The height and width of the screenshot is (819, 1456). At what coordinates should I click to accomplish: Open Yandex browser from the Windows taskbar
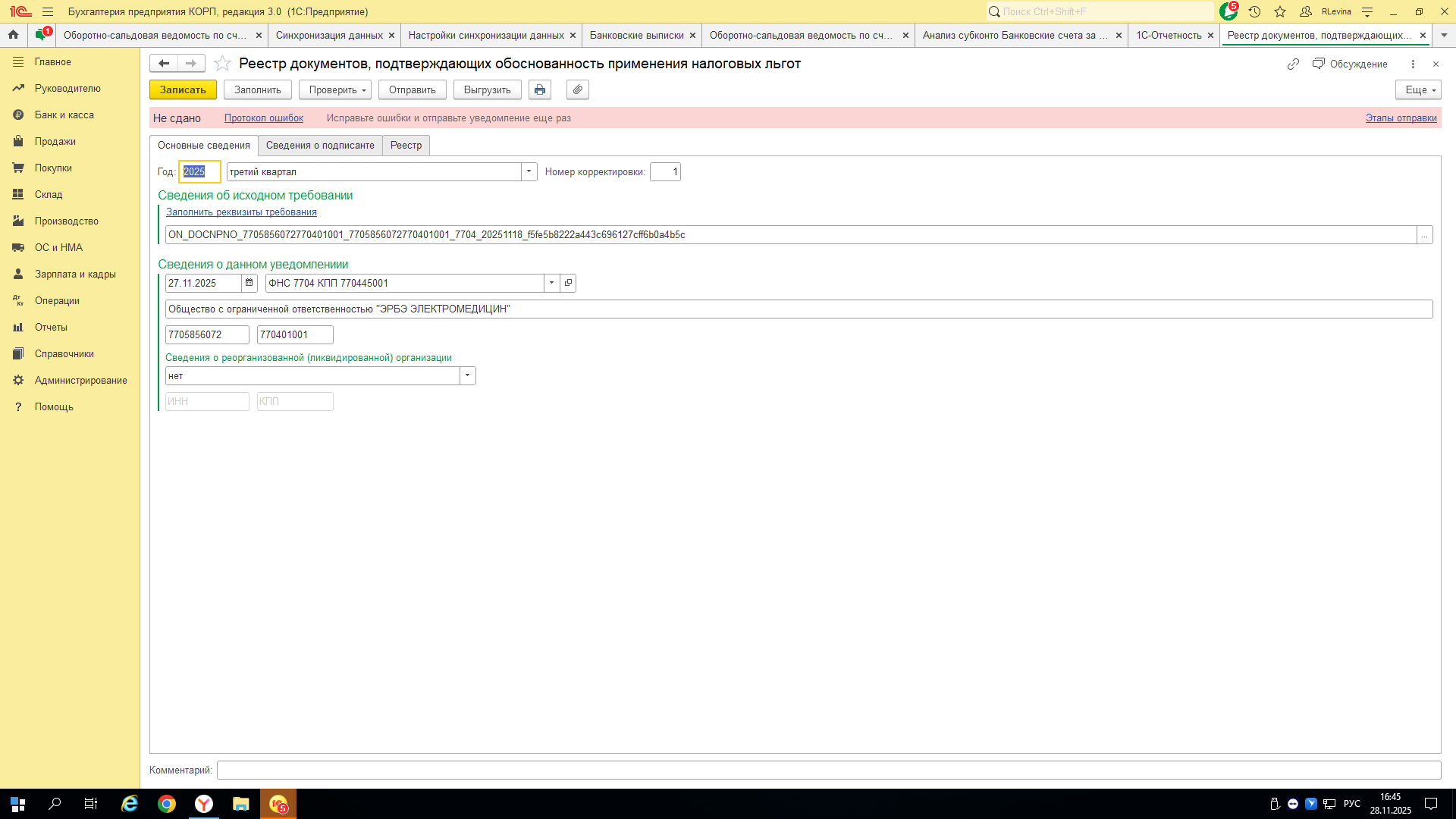[x=204, y=804]
